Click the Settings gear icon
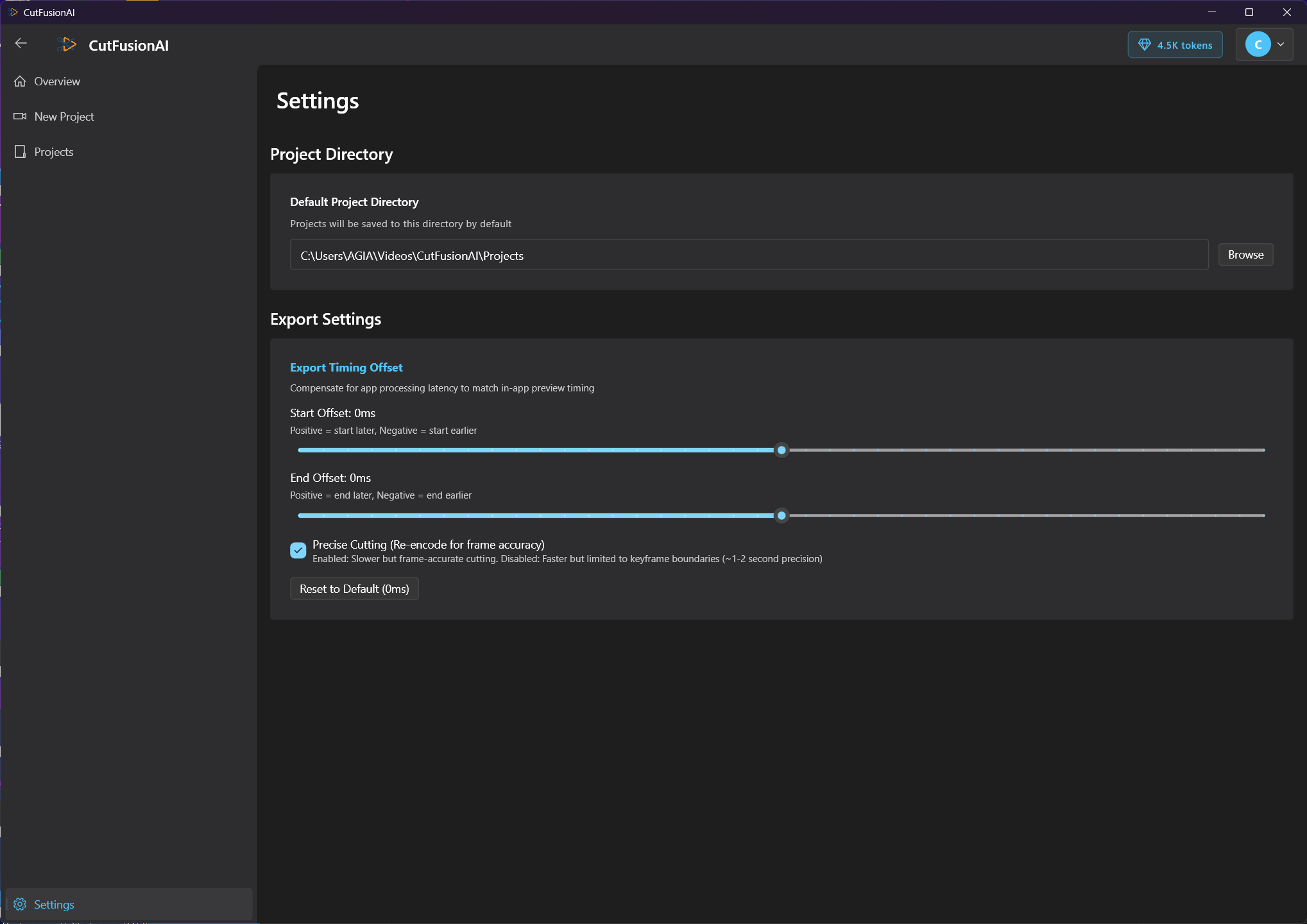The image size is (1307, 924). [x=20, y=904]
